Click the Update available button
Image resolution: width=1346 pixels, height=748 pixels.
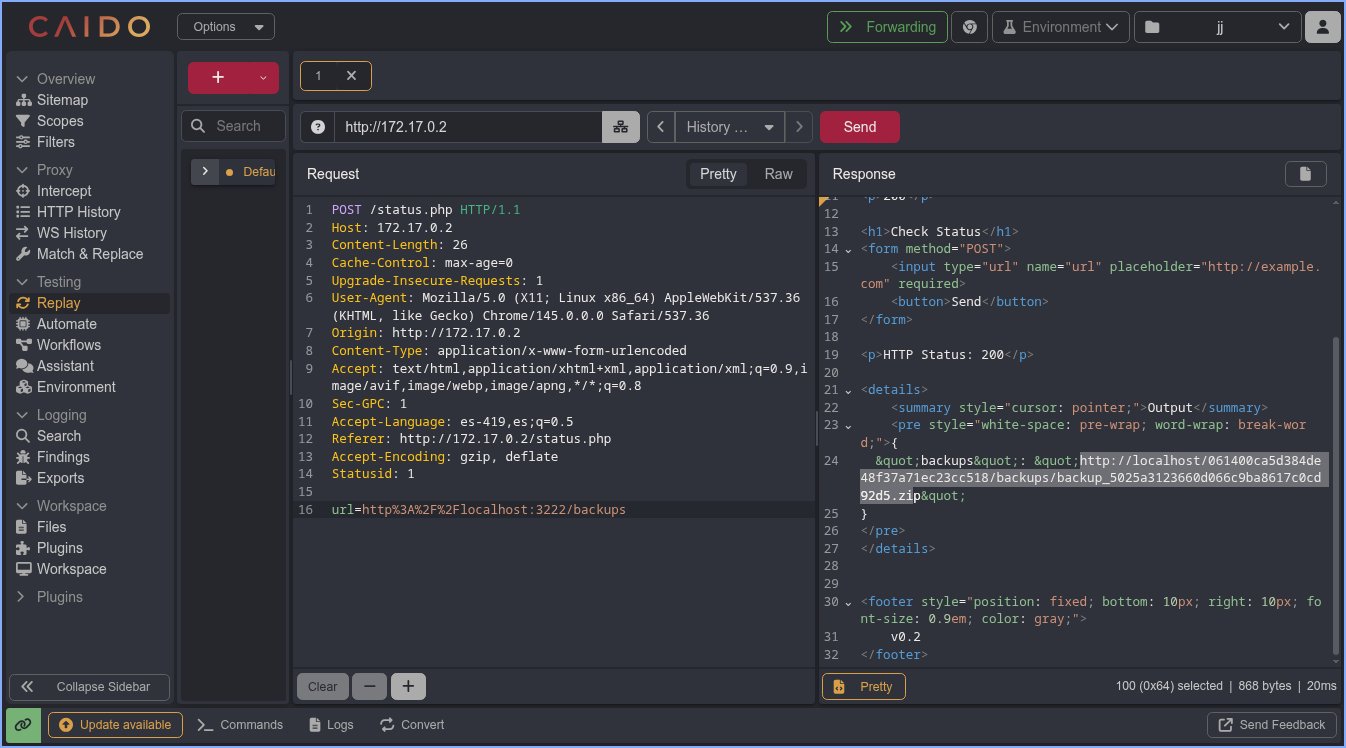[x=115, y=725]
